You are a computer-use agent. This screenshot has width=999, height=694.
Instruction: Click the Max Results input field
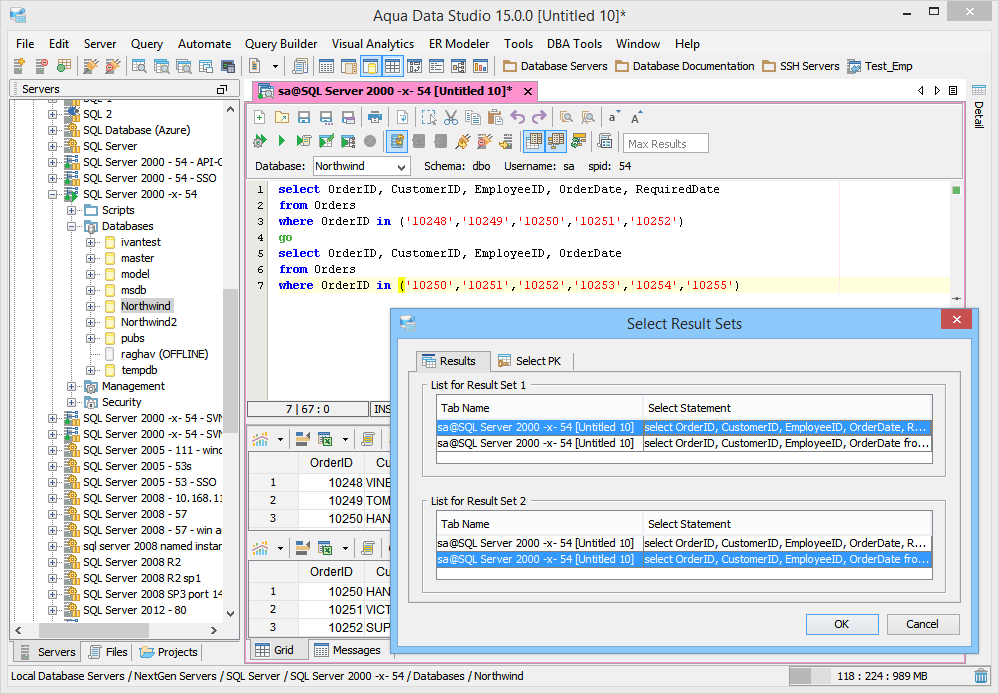tap(665, 144)
